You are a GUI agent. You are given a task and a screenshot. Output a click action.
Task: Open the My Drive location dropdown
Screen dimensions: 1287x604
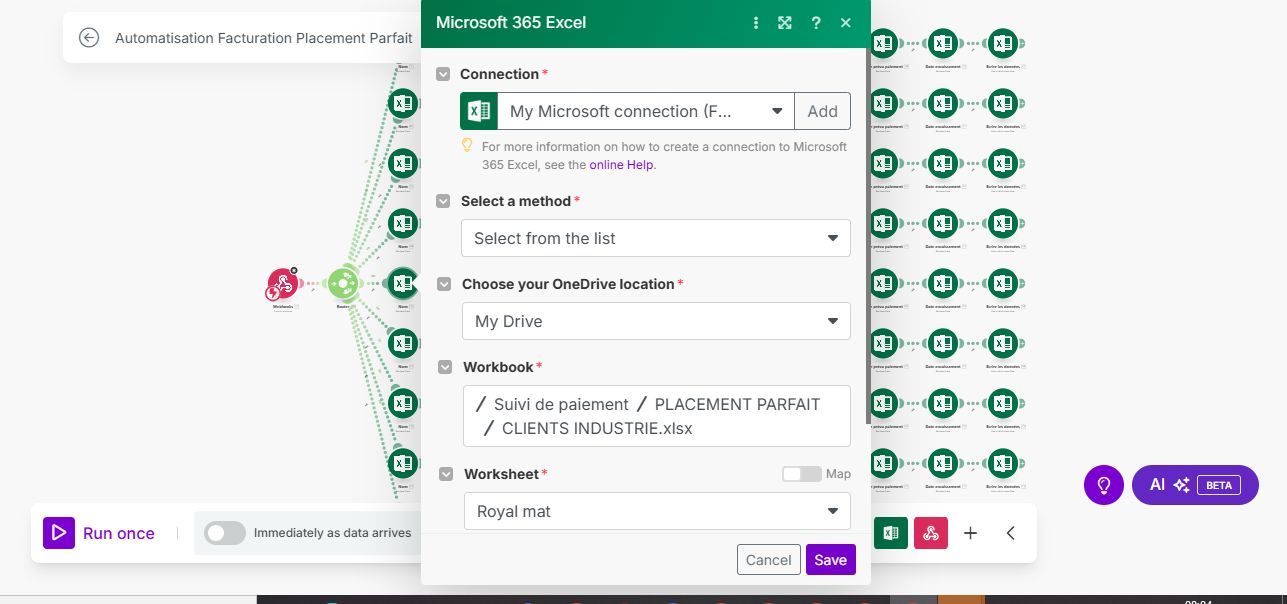point(656,321)
